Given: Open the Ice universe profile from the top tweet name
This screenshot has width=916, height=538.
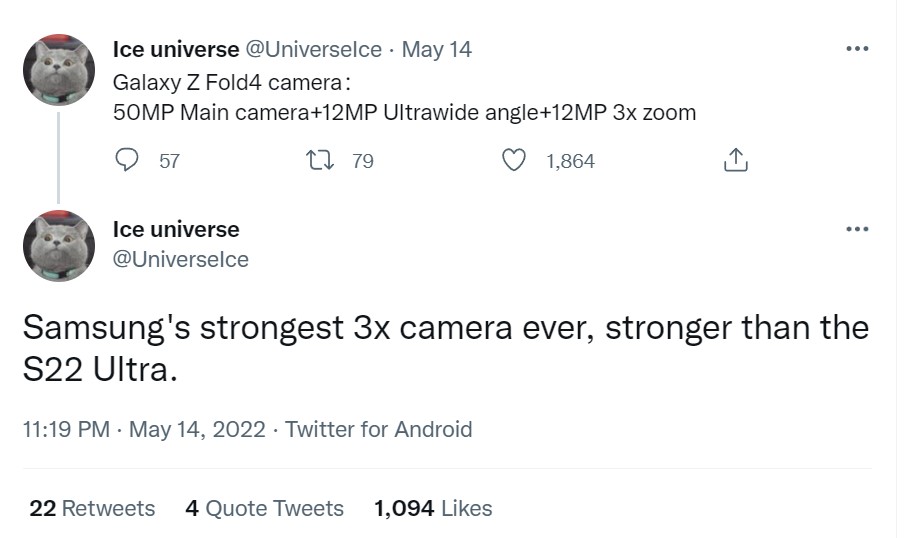Looking at the screenshot, I should click(176, 49).
